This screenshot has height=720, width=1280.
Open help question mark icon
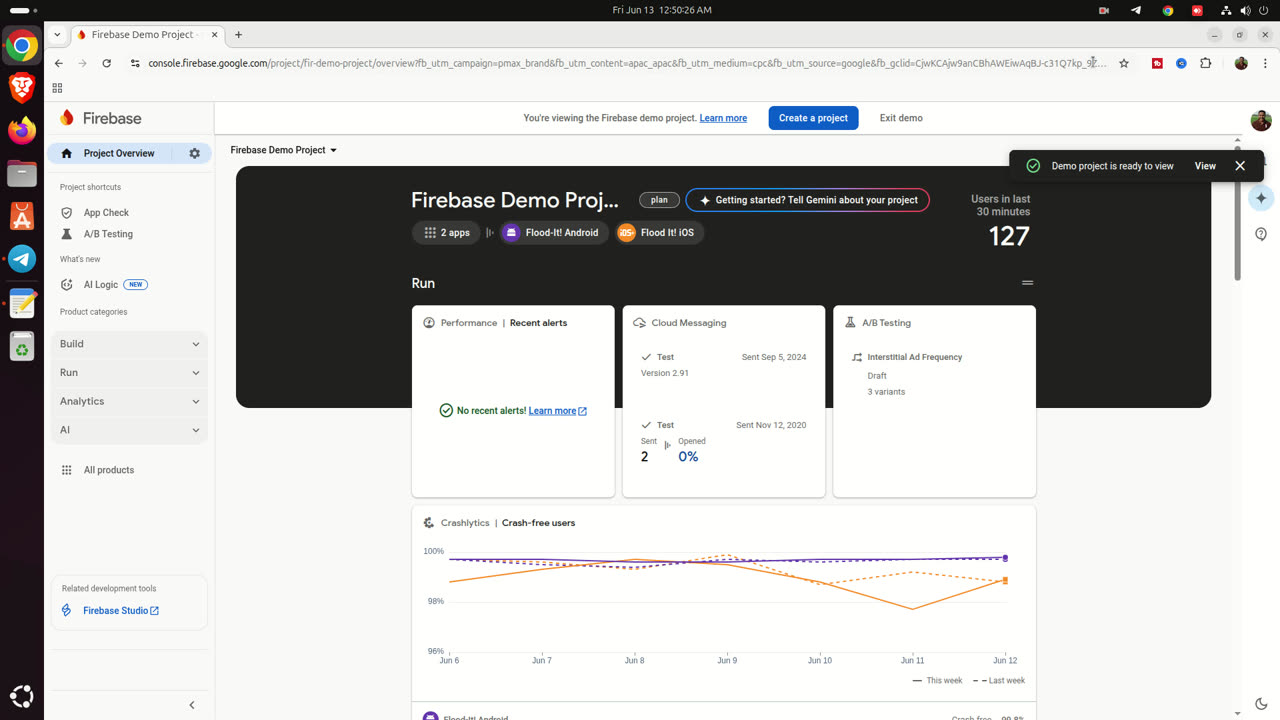click(x=1261, y=234)
